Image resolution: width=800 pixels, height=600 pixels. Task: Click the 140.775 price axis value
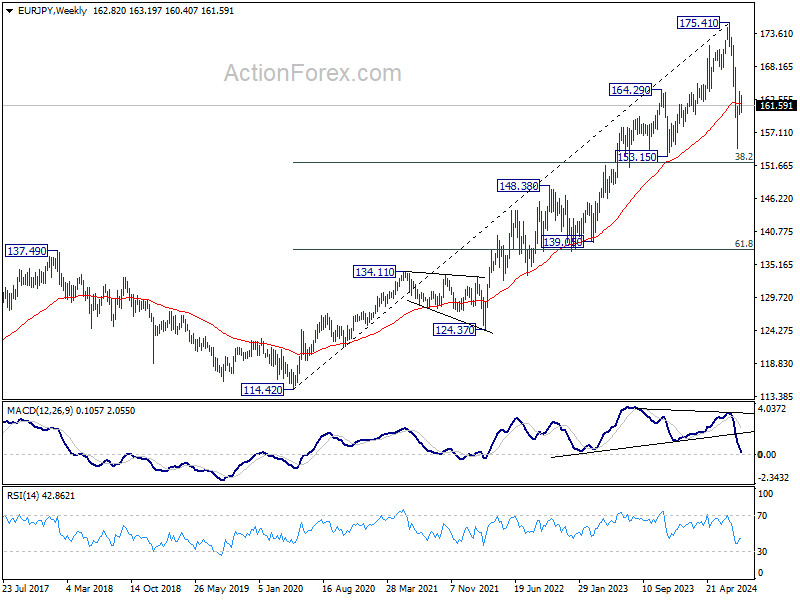[x=777, y=232]
